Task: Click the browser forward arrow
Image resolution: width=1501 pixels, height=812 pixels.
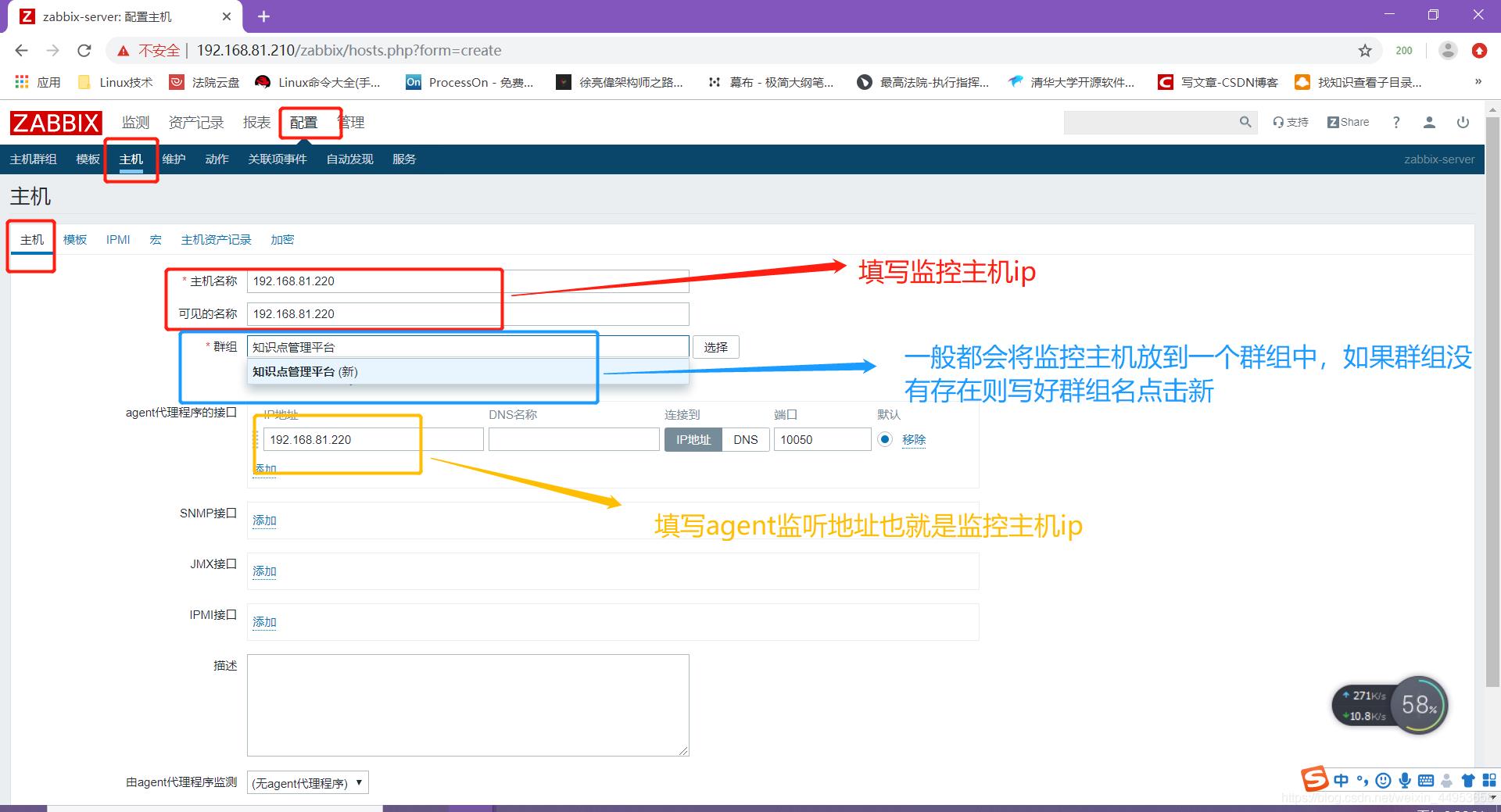Action: click(52, 51)
